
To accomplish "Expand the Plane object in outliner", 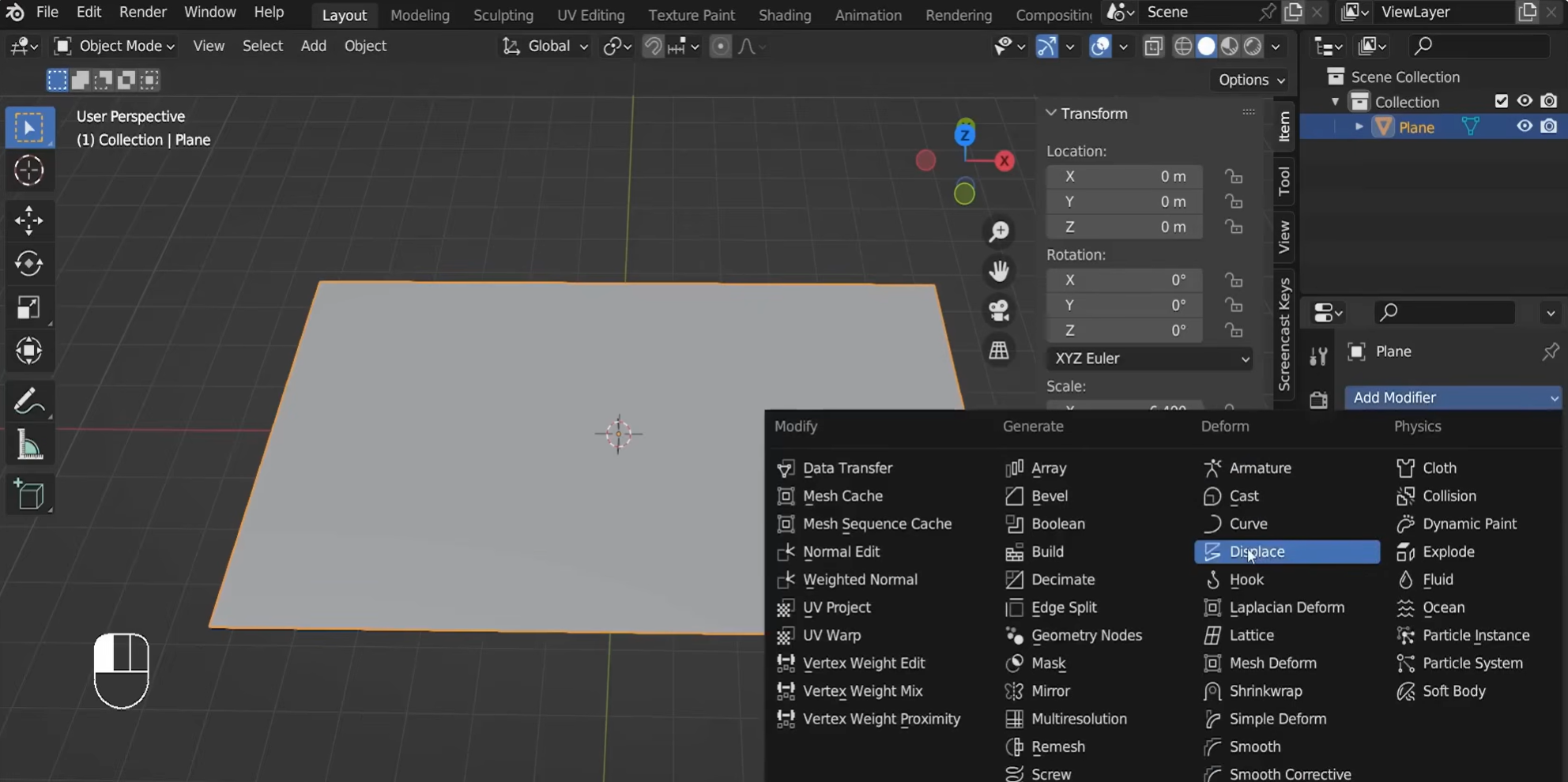I will click(1359, 126).
